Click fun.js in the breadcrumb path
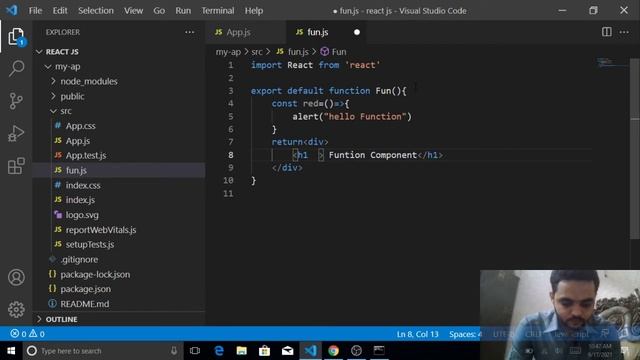The height and width of the screenshot is (360, 640). (293, 52)
